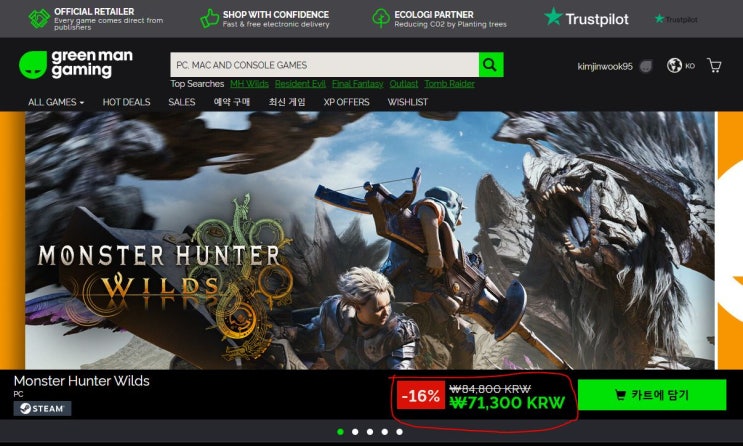This screenshot has width=743, height=446.
Task: Click the Resident Evil top search link
Action: tap(300, 84)
